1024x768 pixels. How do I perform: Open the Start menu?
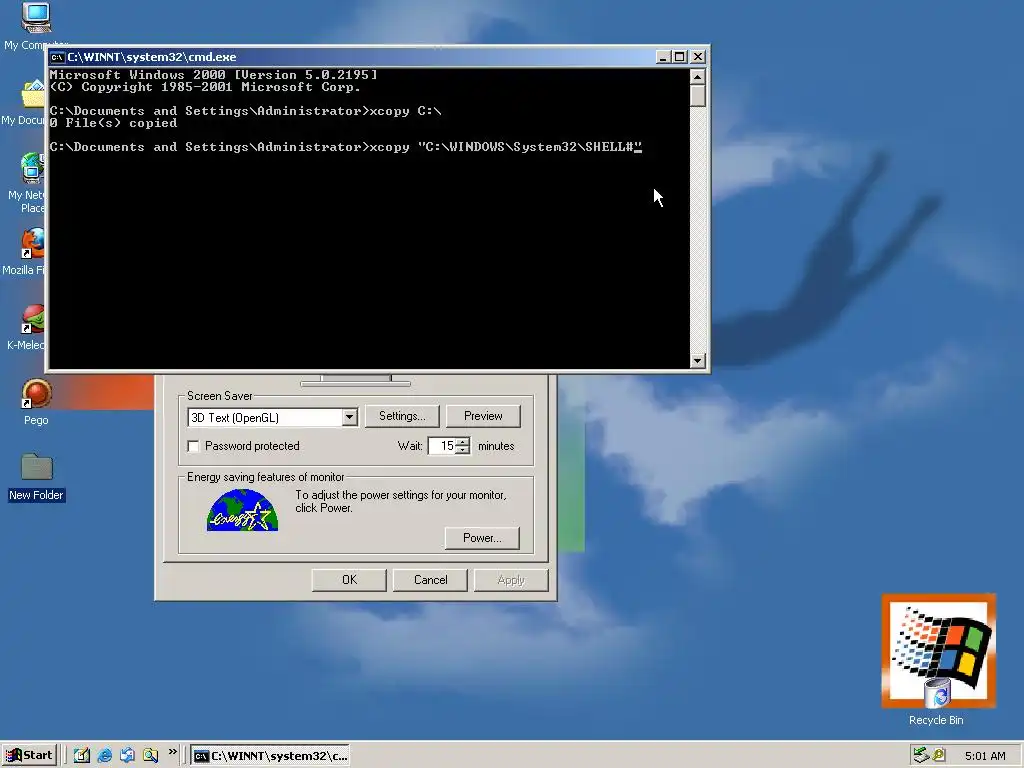(x=29, y=755)
